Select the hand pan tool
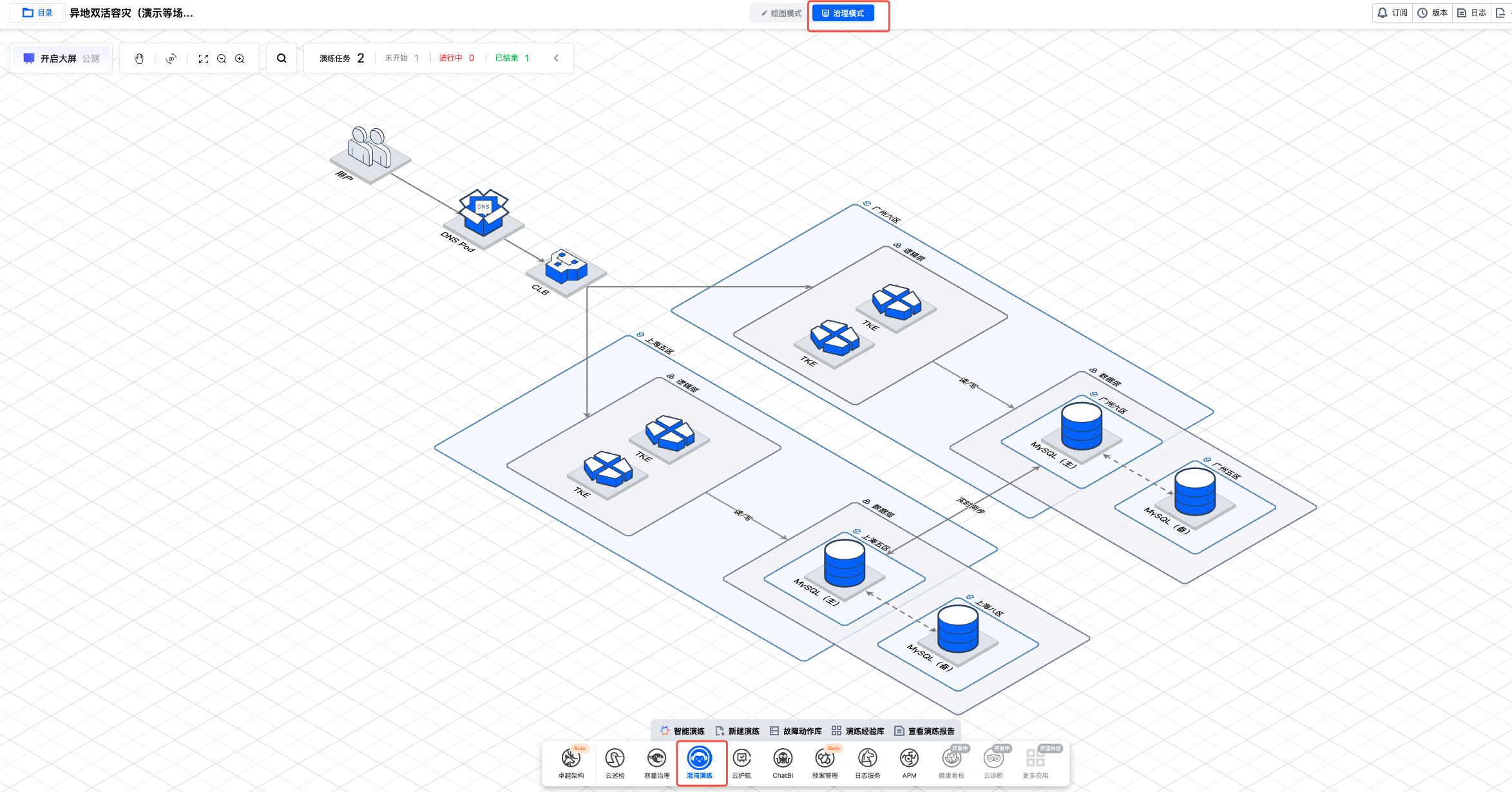The width and height of the screenshot is (1512, 792). click(x=139, y=59)
